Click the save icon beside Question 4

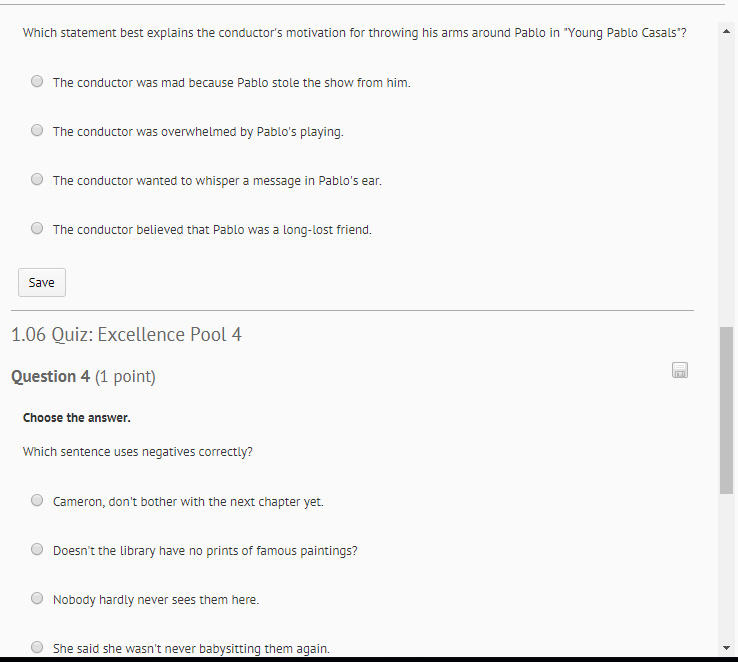(680, 371)
